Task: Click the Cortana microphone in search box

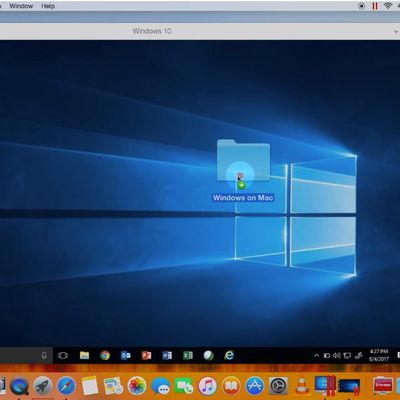Action: [44, 355]
